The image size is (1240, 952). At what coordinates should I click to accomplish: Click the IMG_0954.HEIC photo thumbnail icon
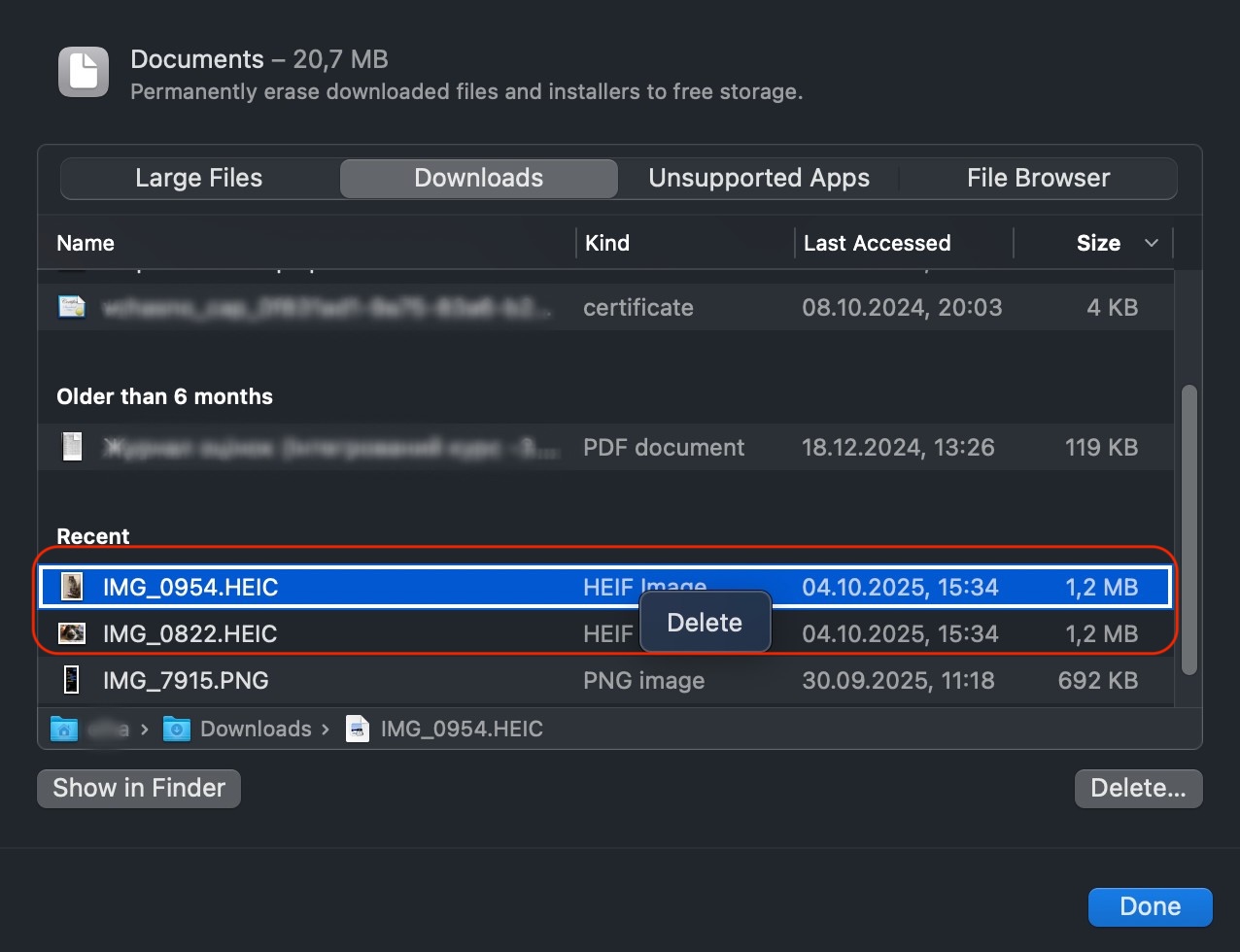(72, 587)
